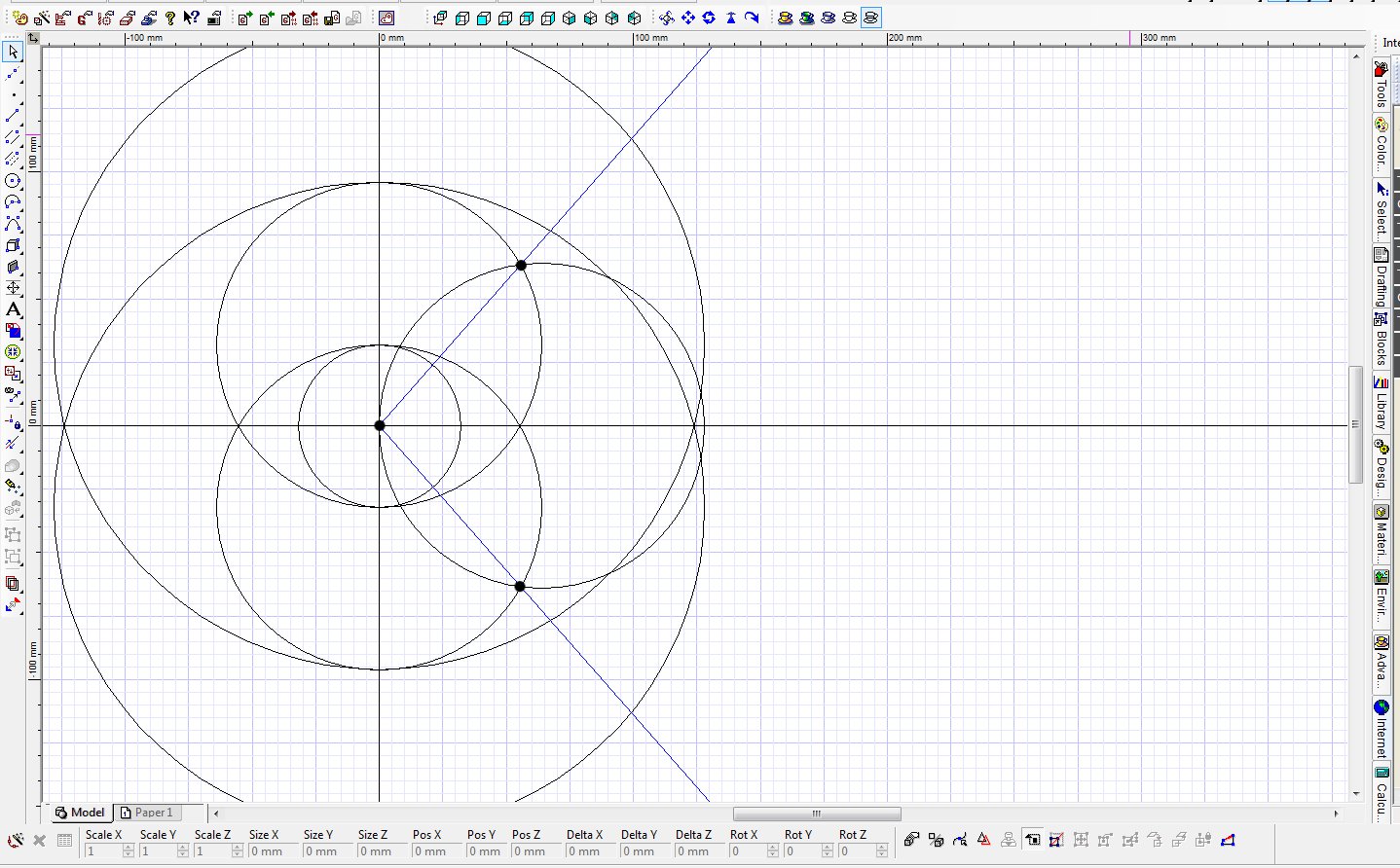The width and height of the screenshot is (1400, 868).
Task: Click the horizontal scrollbar thumb
Action: [817, 814]
